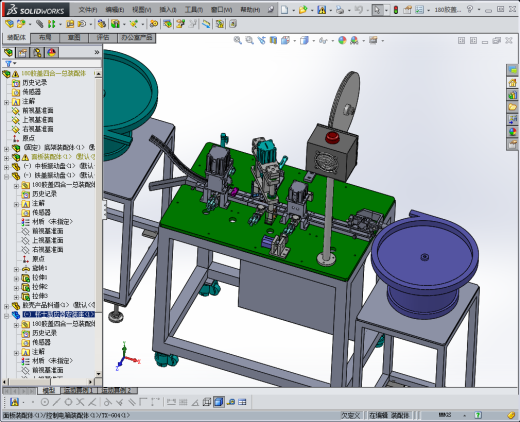Click the Open file folder icon
This screenshot has height=422, width=520.
pyautogui.click(x=303, y=10)
